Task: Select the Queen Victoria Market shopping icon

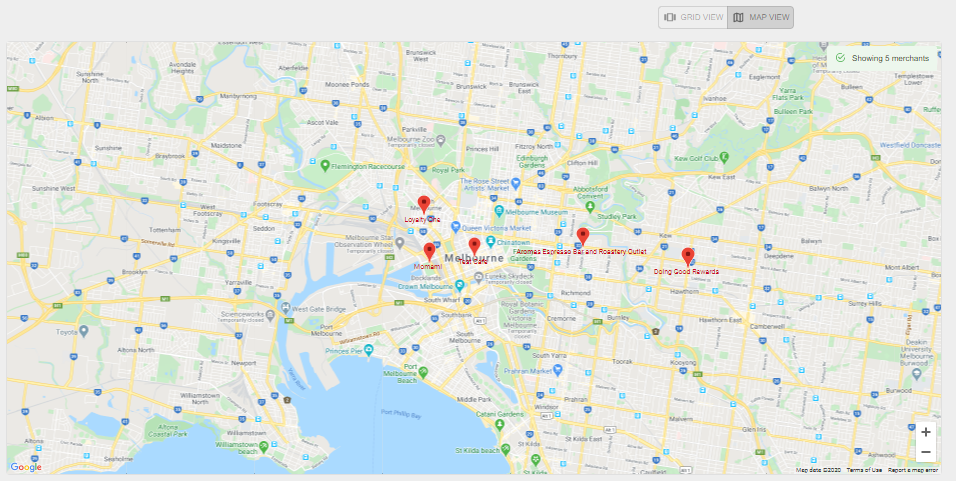Action: tap(455, 227)
